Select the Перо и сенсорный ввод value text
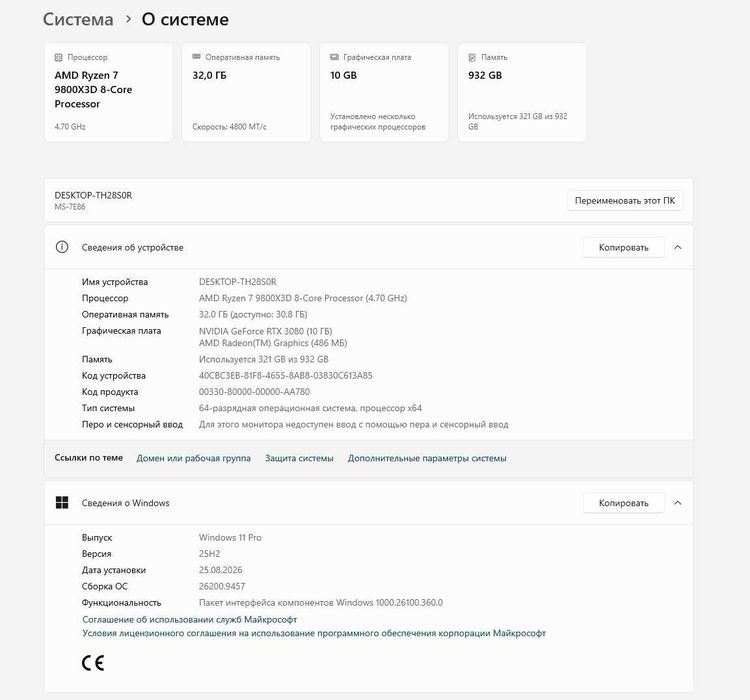Image resolution: width=750 pixels, height=700 pixels. tap(353, 424)
